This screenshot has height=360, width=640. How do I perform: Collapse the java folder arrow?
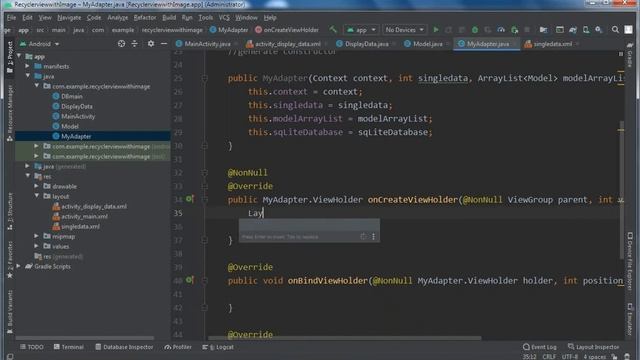28,76
